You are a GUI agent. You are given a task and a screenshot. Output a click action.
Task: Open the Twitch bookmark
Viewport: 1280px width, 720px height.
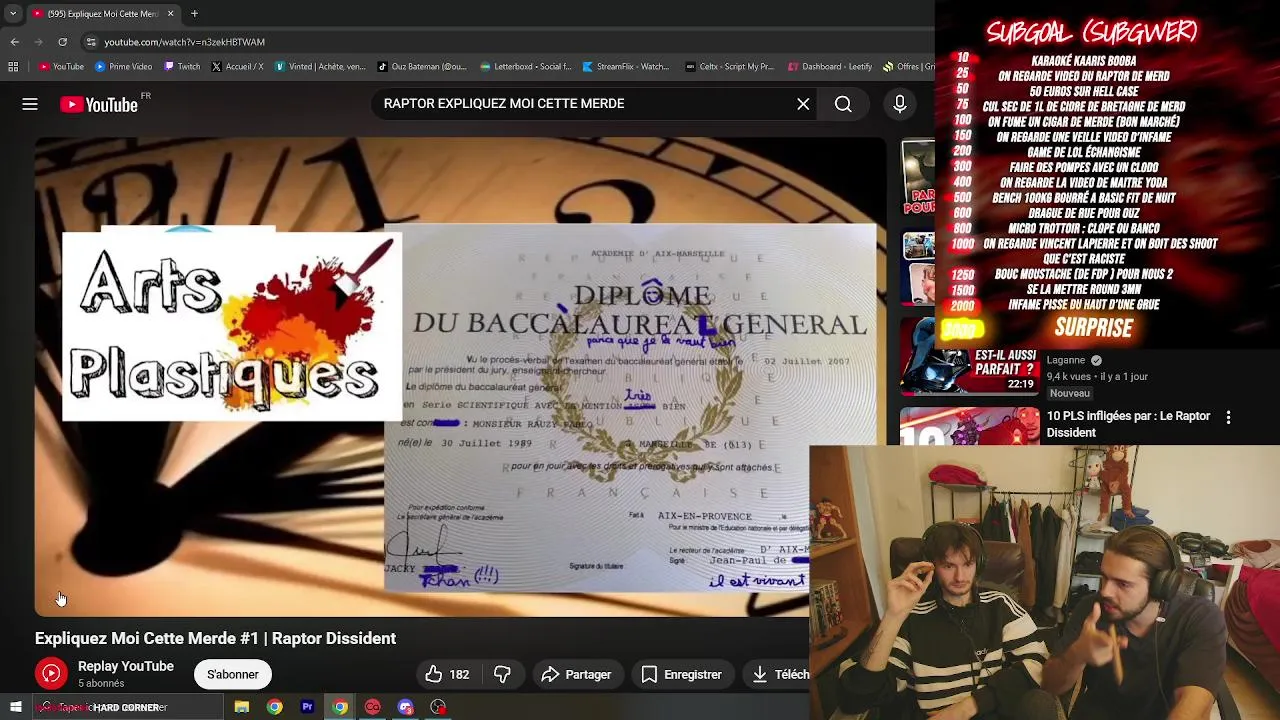[182, 67]
